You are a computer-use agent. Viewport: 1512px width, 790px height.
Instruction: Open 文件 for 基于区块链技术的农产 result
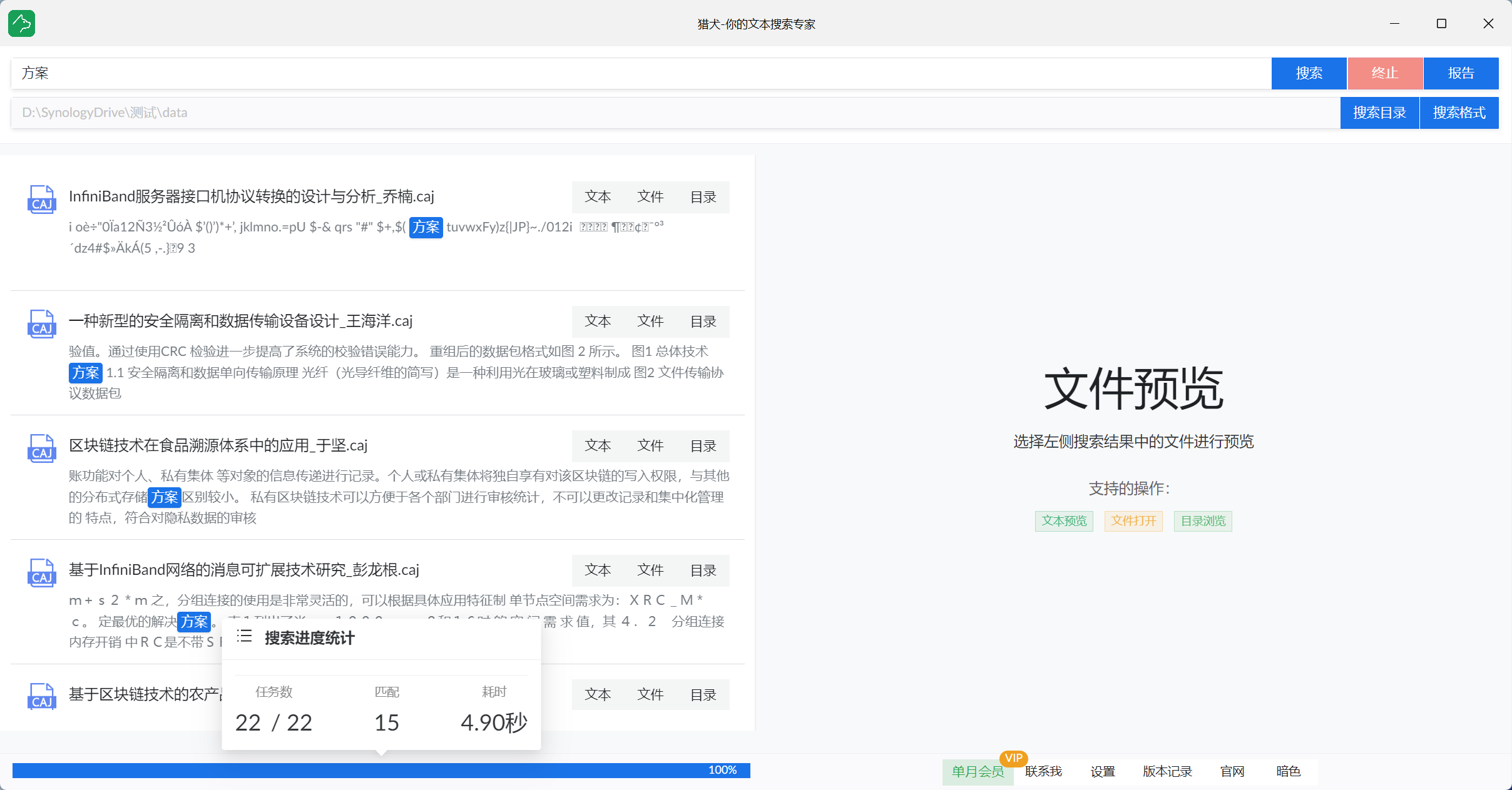(x=650, y=694)
